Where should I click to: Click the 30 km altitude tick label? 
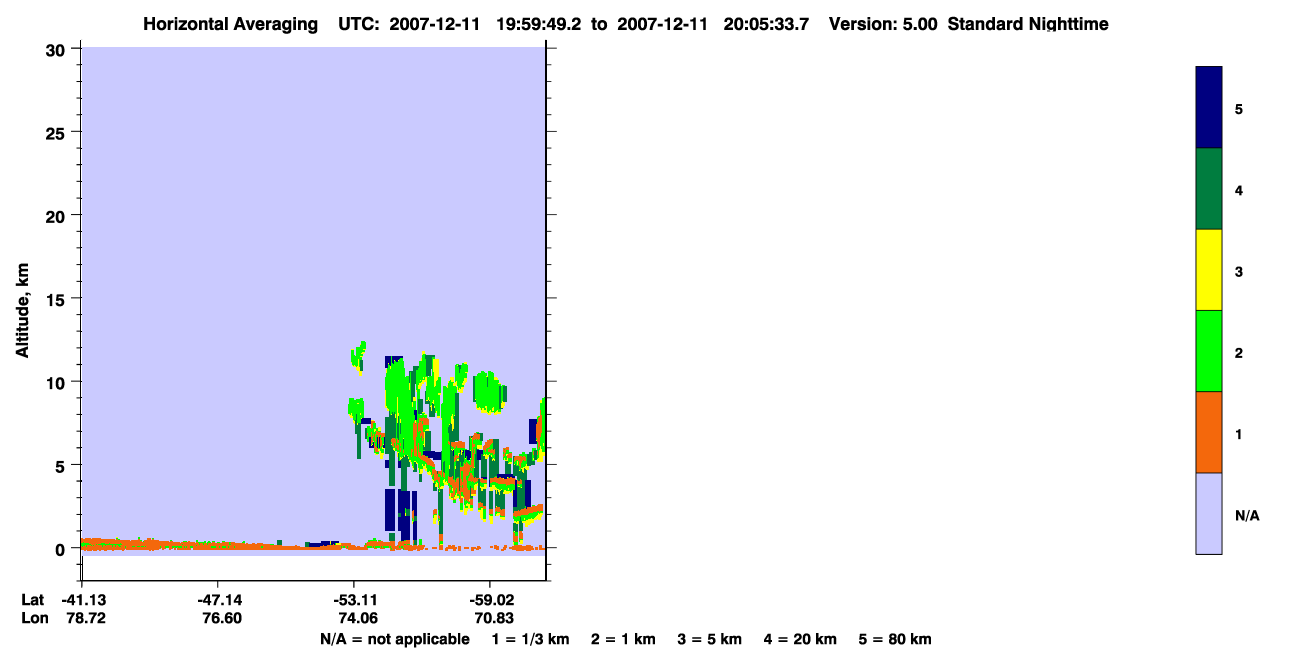tap(58, 49)
